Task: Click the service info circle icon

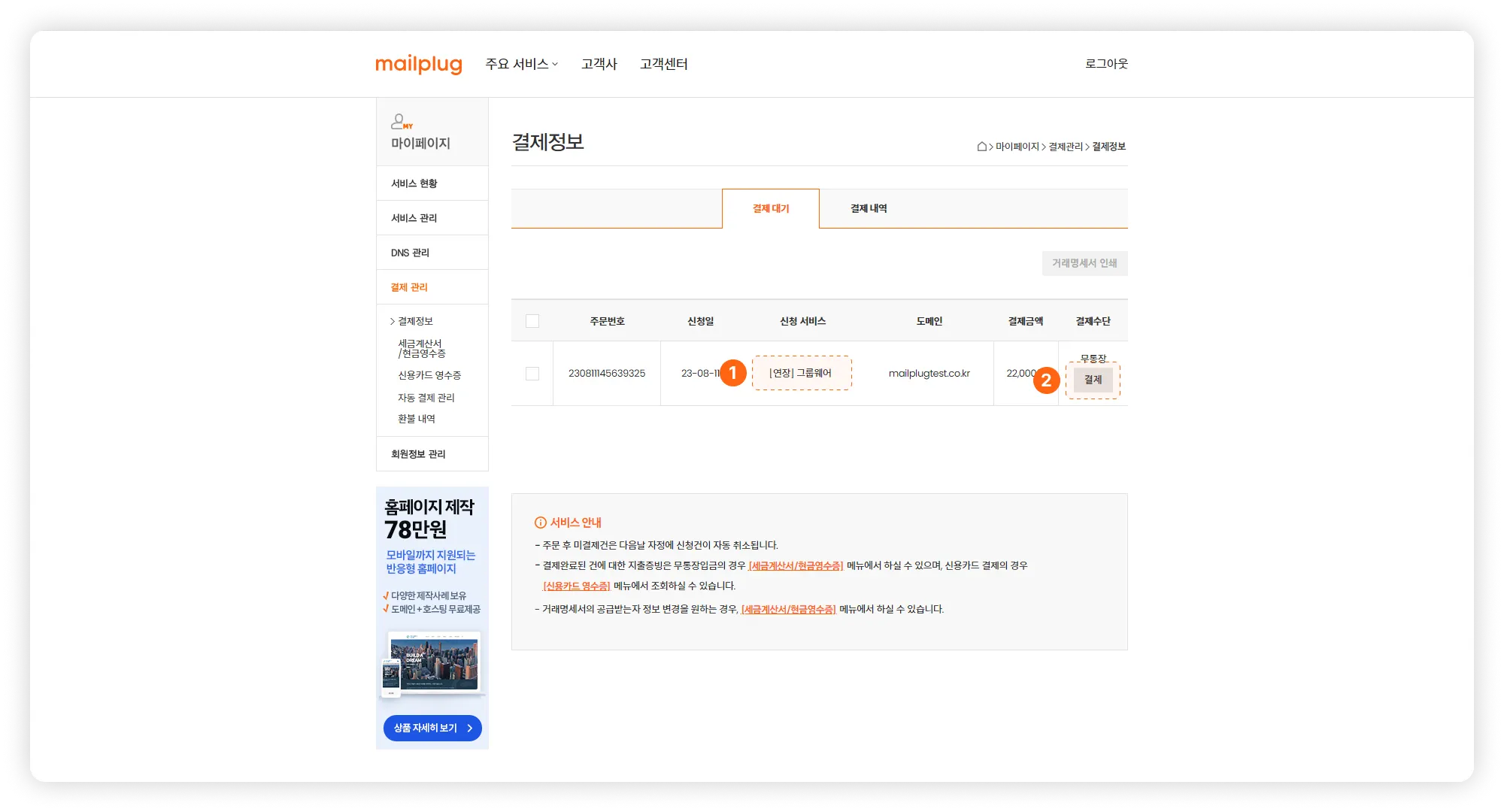Action: point(540,523)
